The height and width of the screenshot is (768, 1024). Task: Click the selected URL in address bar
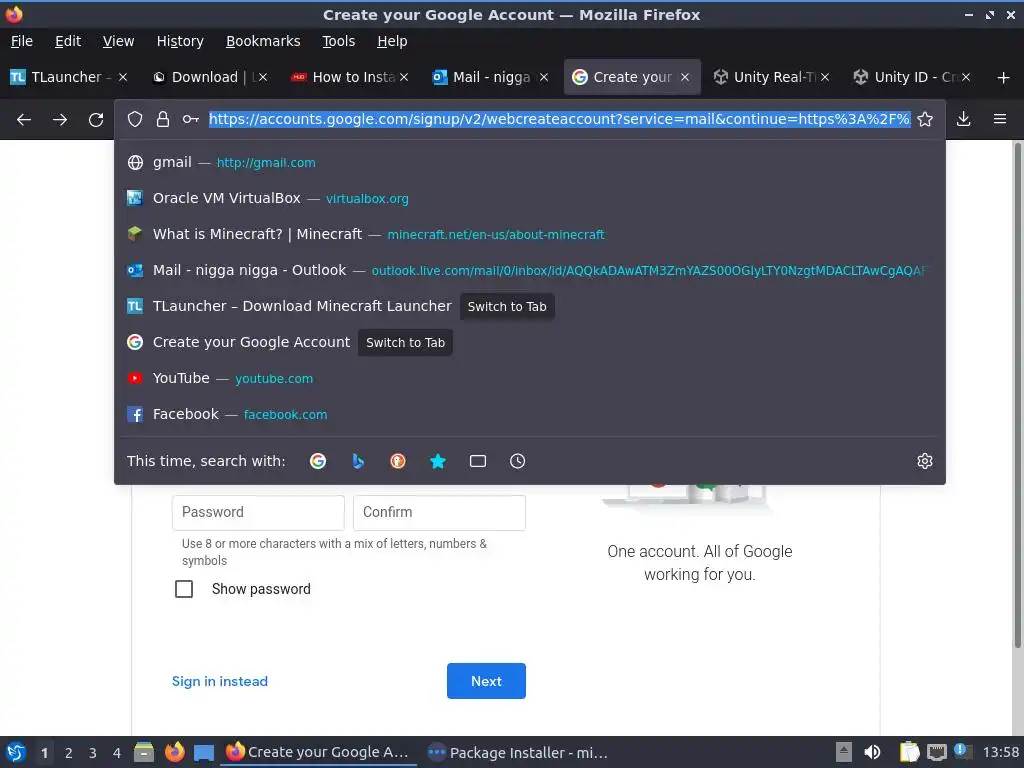point(559,119)
